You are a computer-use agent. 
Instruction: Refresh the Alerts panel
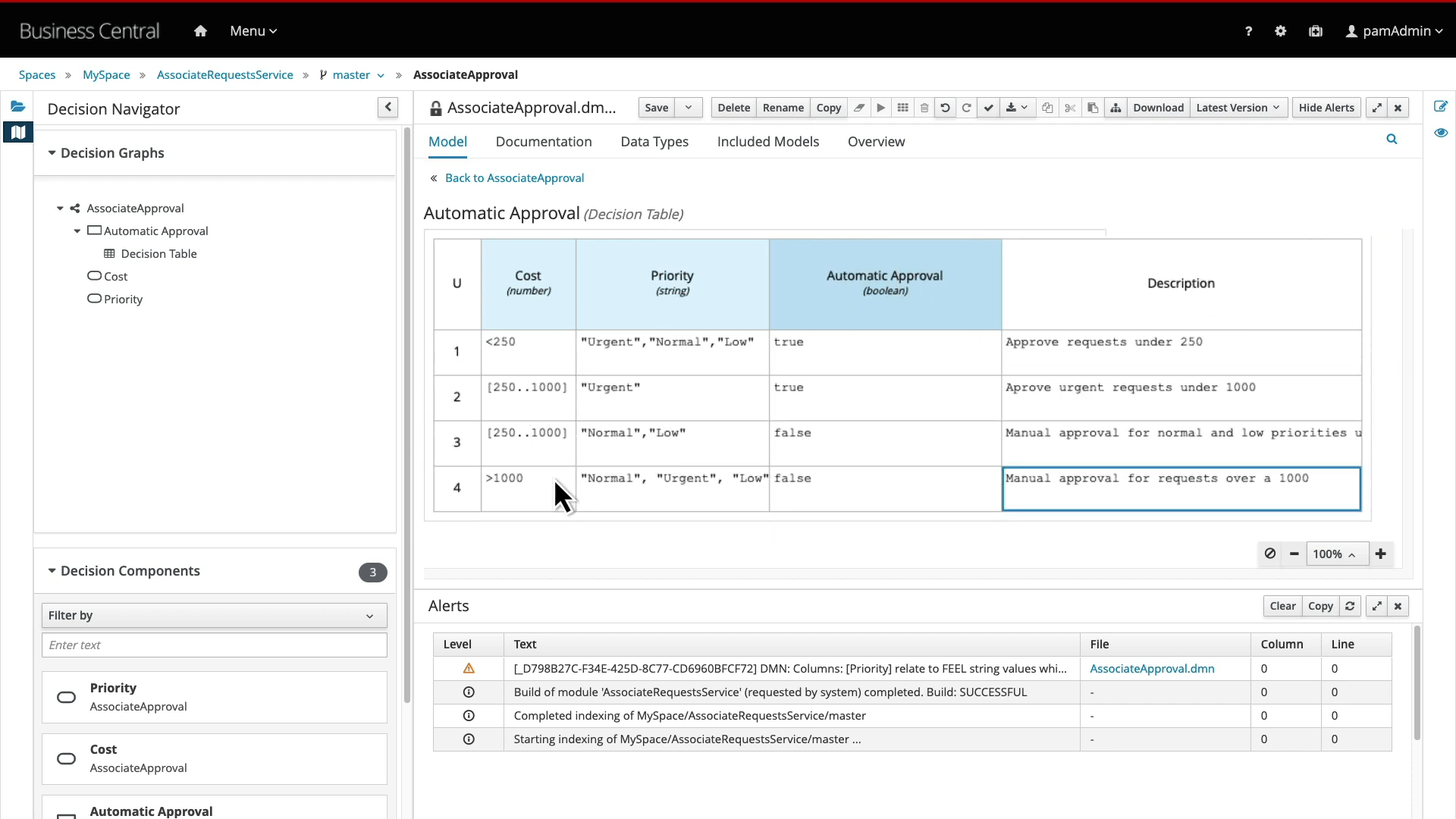[1350, 606]
